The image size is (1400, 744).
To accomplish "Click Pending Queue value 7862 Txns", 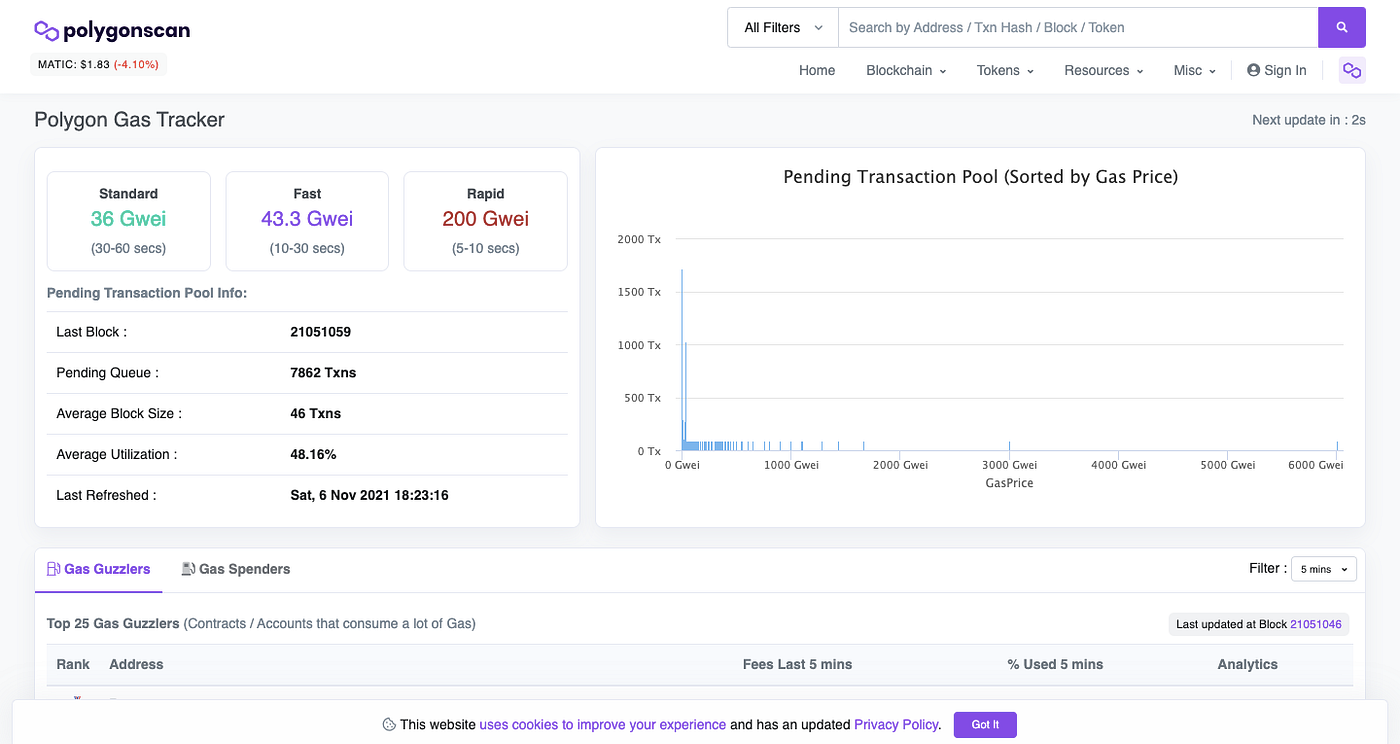I will point(323,373).
